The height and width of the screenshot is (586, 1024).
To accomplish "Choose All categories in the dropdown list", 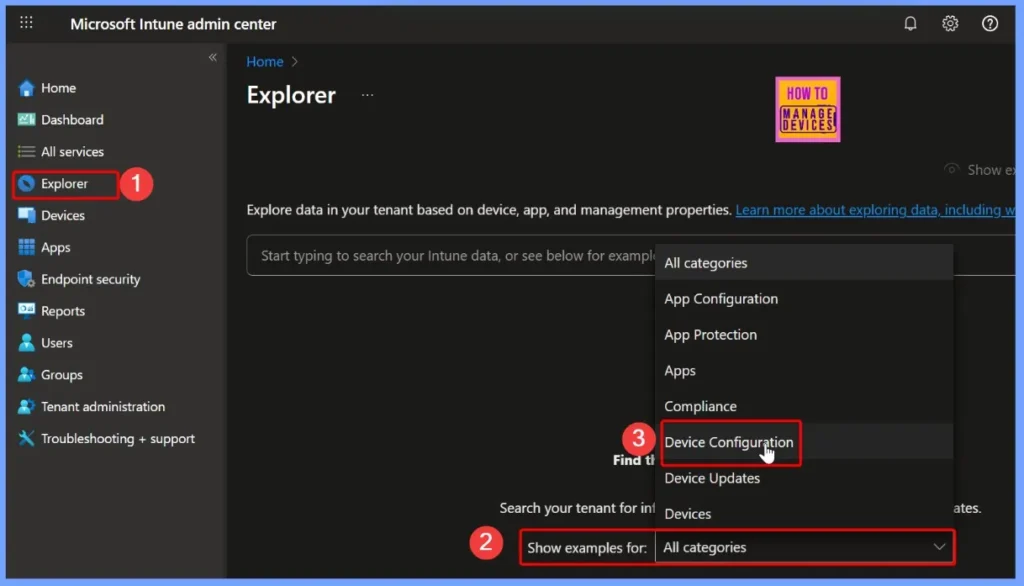I will (x=804, y=263).
